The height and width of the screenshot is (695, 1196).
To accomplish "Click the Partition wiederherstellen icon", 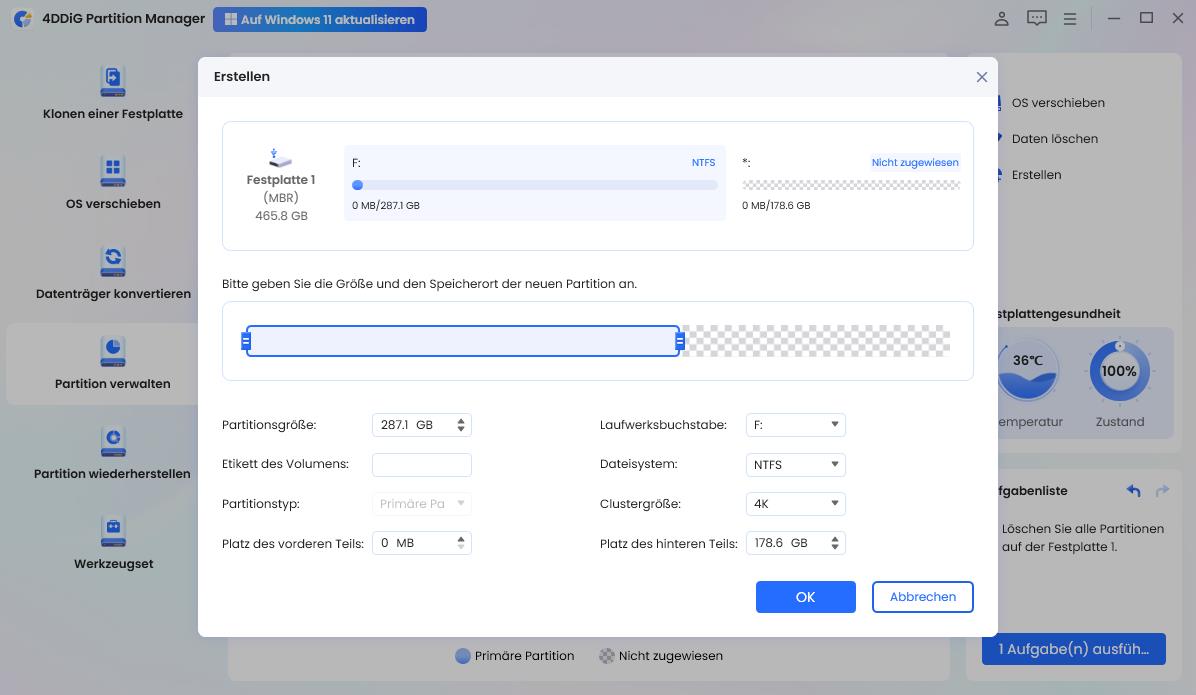I will 112,441.
